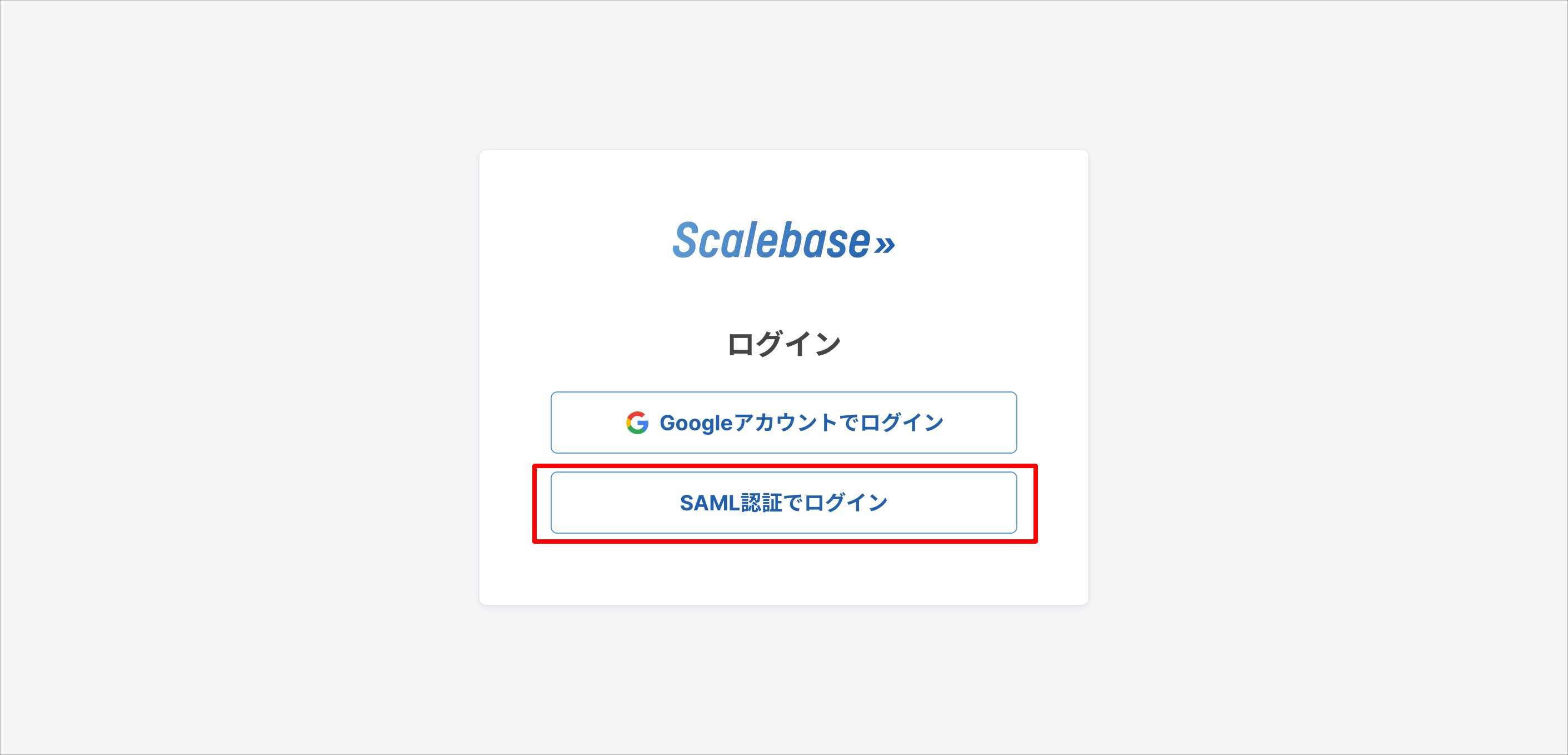The width and height of the screenshot is (1568, 755).
Task: Start Google sign-in from the login panel
Action: [784, 421]
